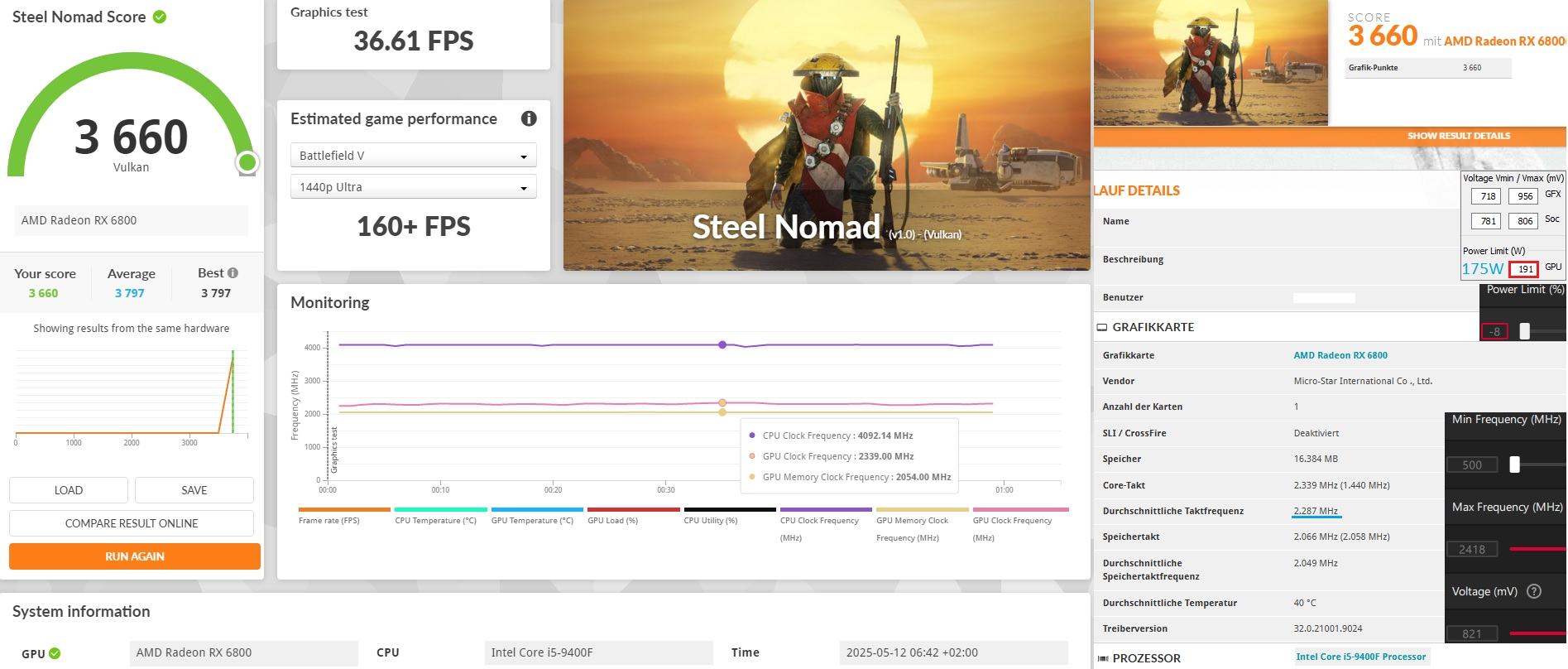This screenshot has height=669, width=1568.
Task: Click the Vendor Micro-Star International value
Action: click(x=1363, y=381)
